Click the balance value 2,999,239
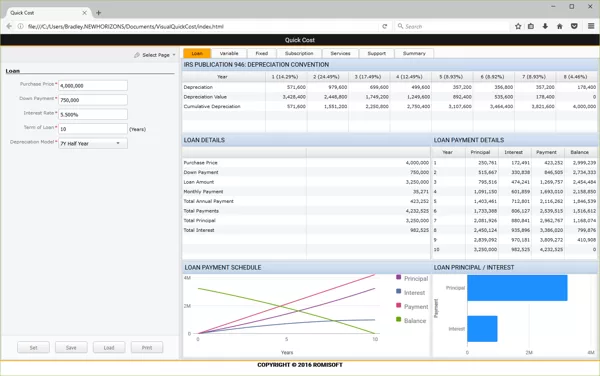 584,163
